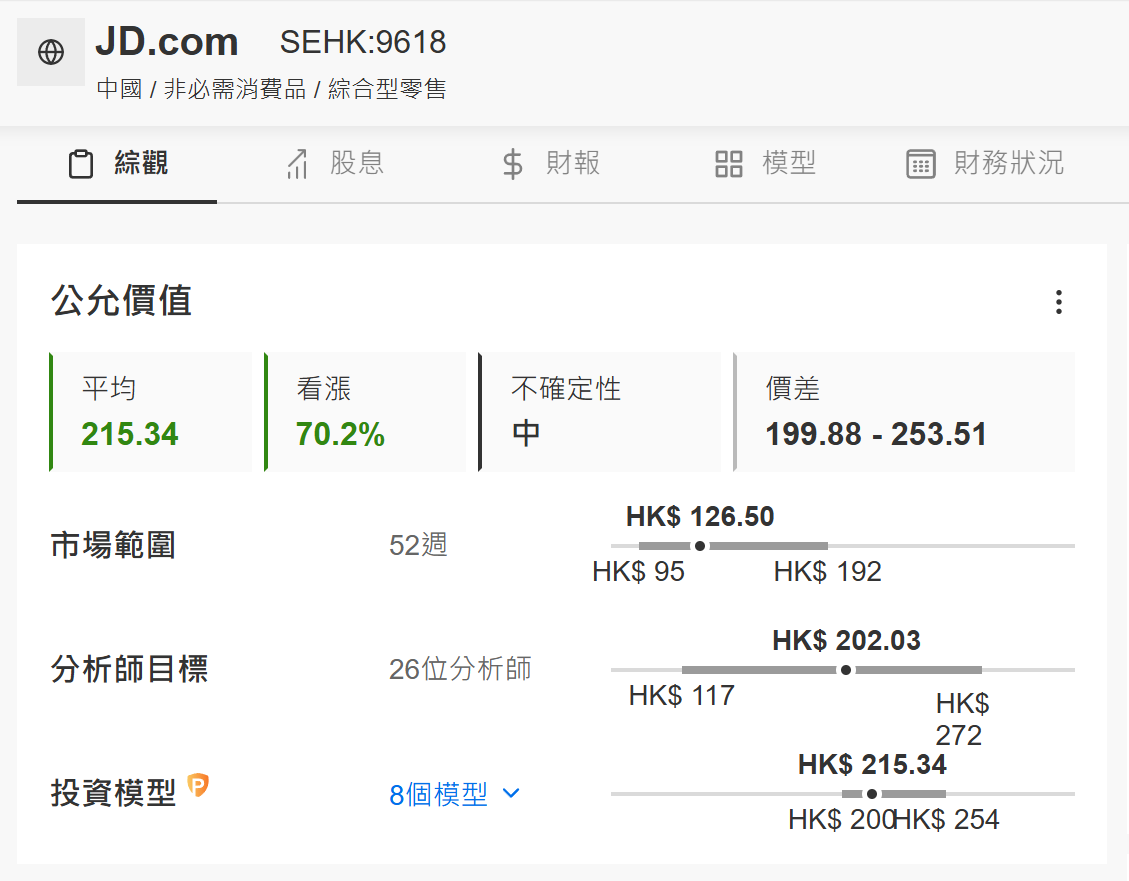
Task: Click the model fair value HK$ 215.34
Action: coord(872,764)
